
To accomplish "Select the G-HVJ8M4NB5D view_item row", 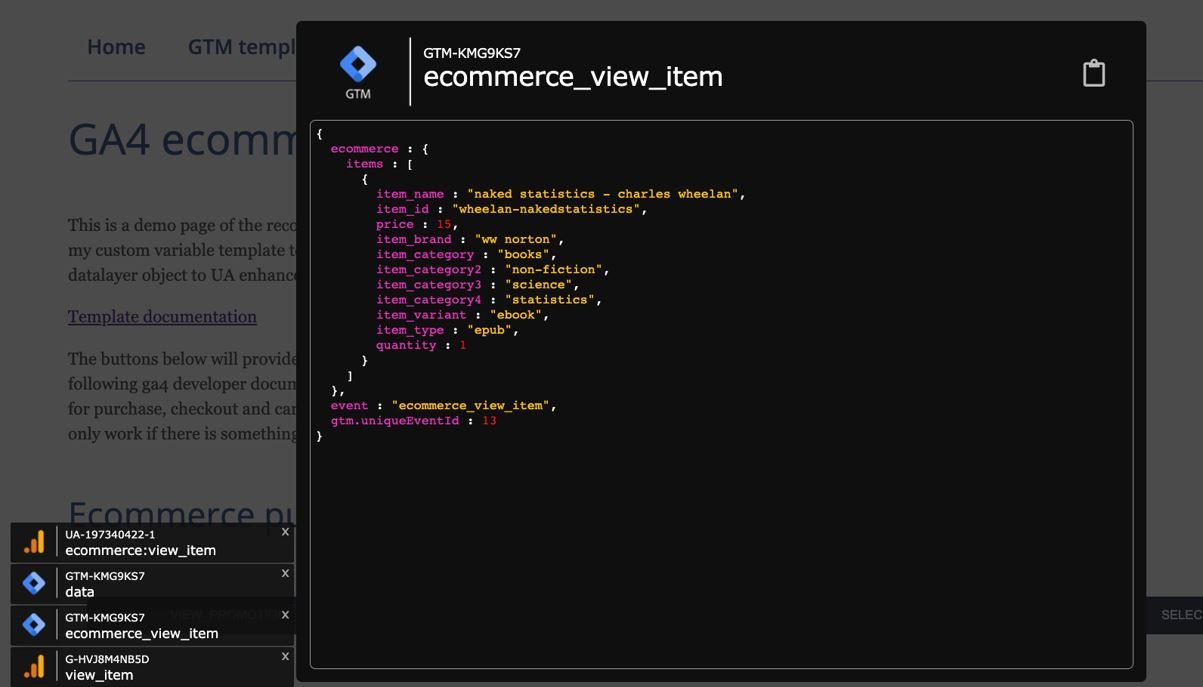I will [x=152, y=666].
